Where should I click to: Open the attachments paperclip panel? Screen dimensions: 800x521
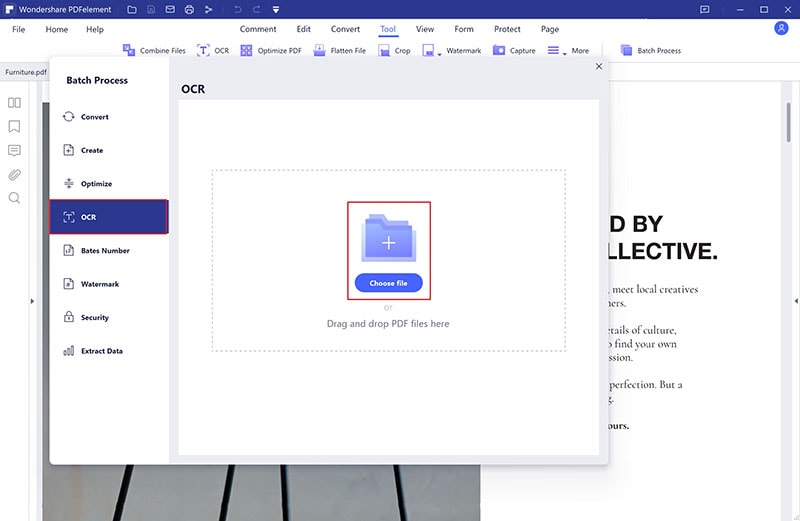14,175
